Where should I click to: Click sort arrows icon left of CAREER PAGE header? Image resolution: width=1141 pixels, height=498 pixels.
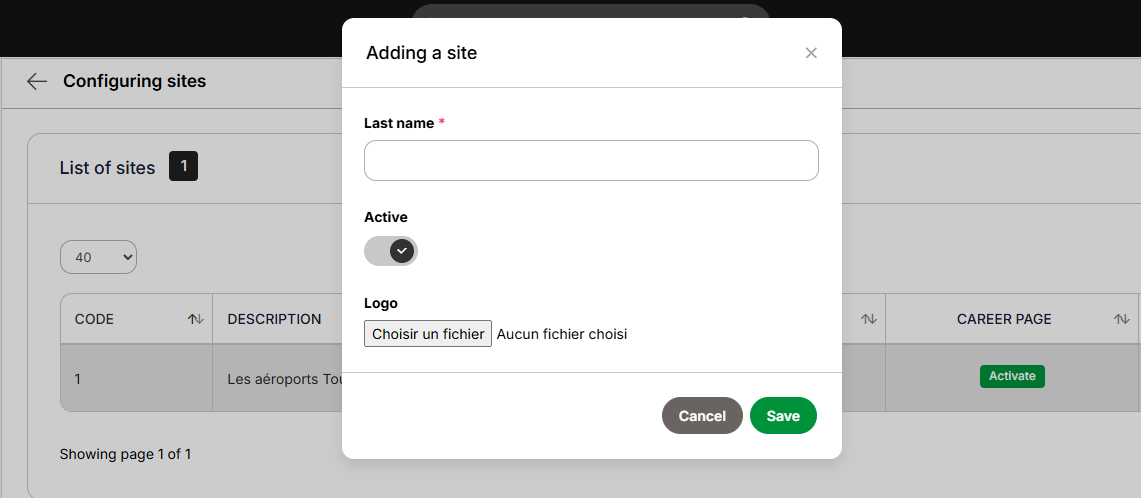[868, 319]
